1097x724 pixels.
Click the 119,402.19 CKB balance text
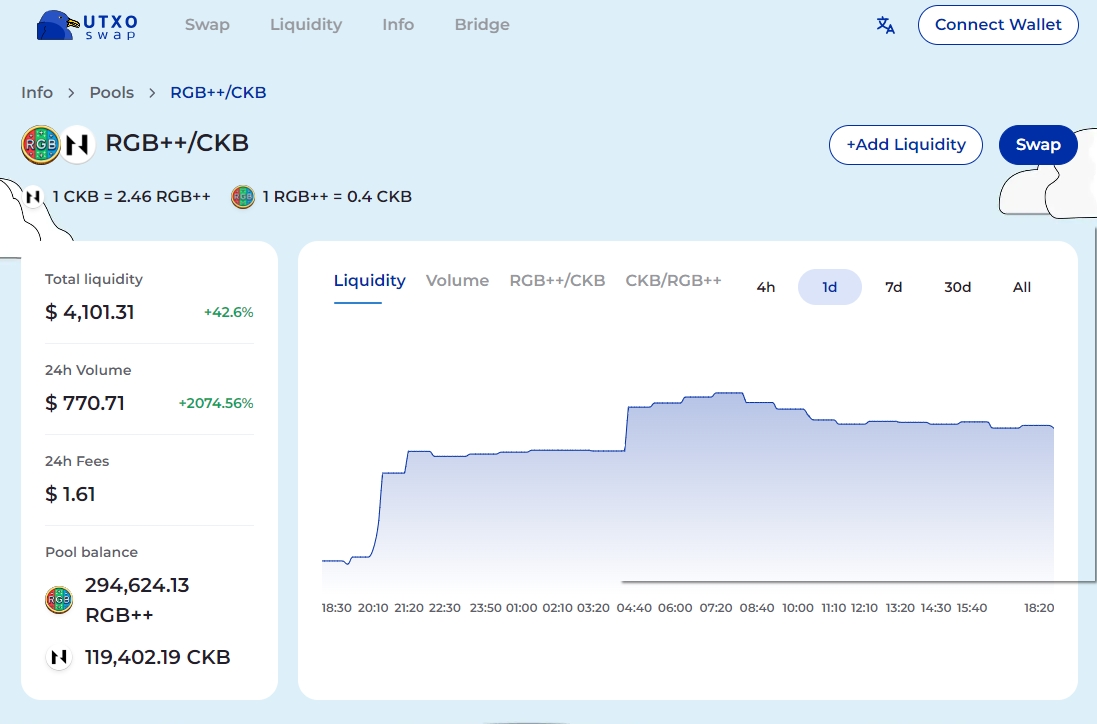[157, 657]
